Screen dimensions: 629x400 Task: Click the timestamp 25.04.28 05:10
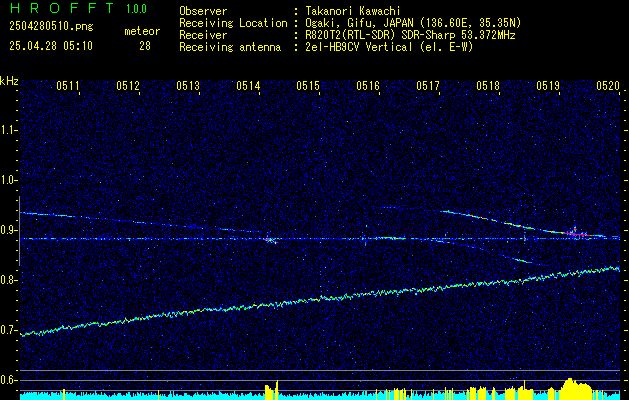51,46
